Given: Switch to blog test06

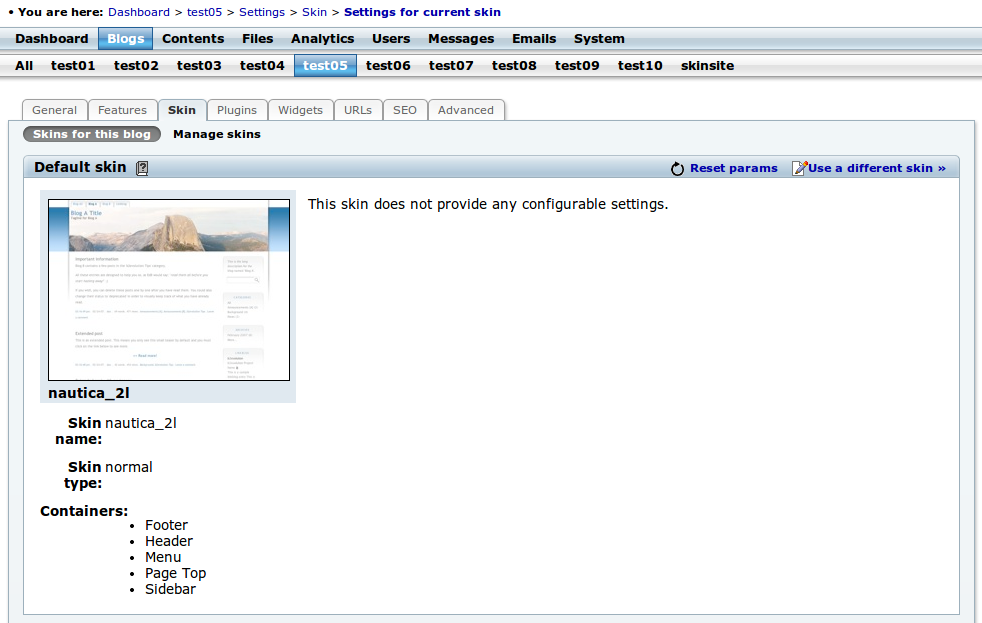Looking at the screenshot, I should click(388, 66).
